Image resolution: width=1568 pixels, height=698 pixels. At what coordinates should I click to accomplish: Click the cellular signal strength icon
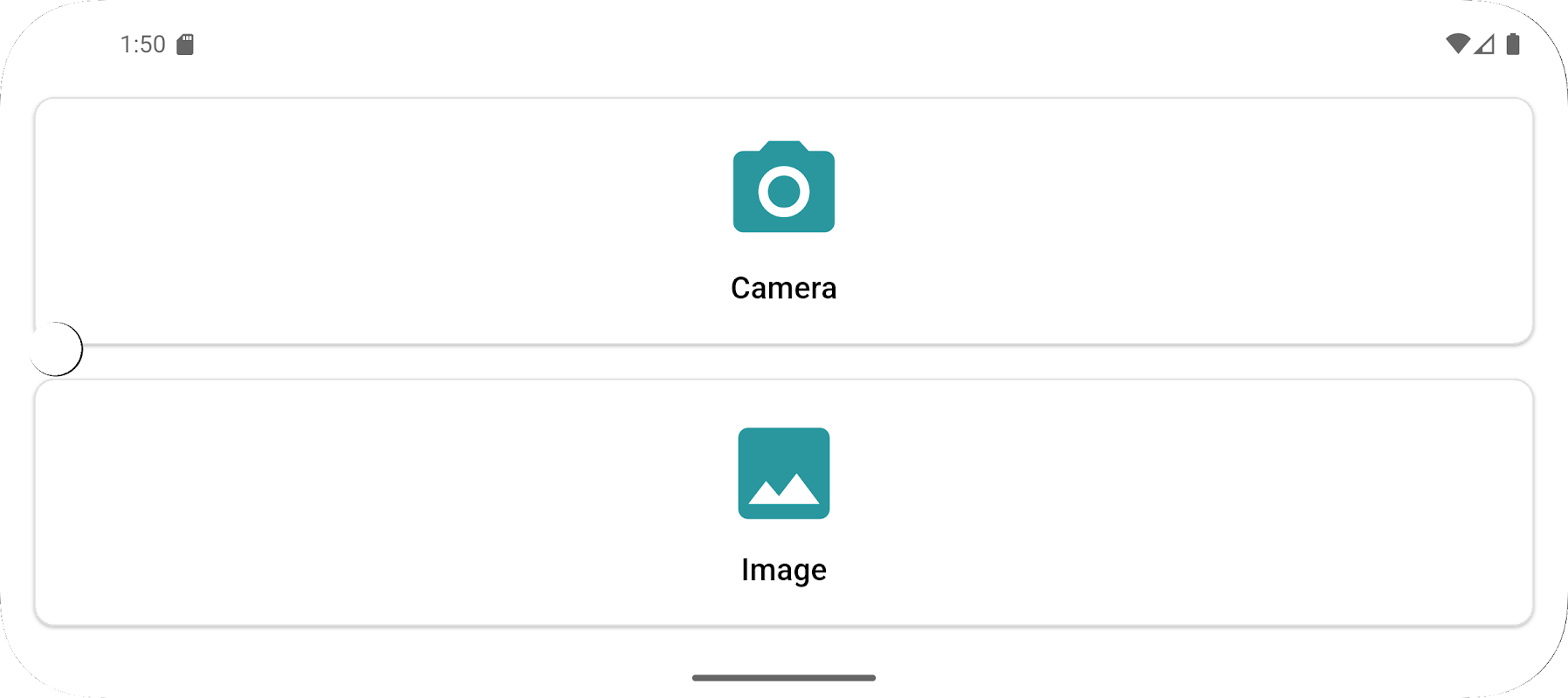pyautogui.click(x=1484, y=44)
